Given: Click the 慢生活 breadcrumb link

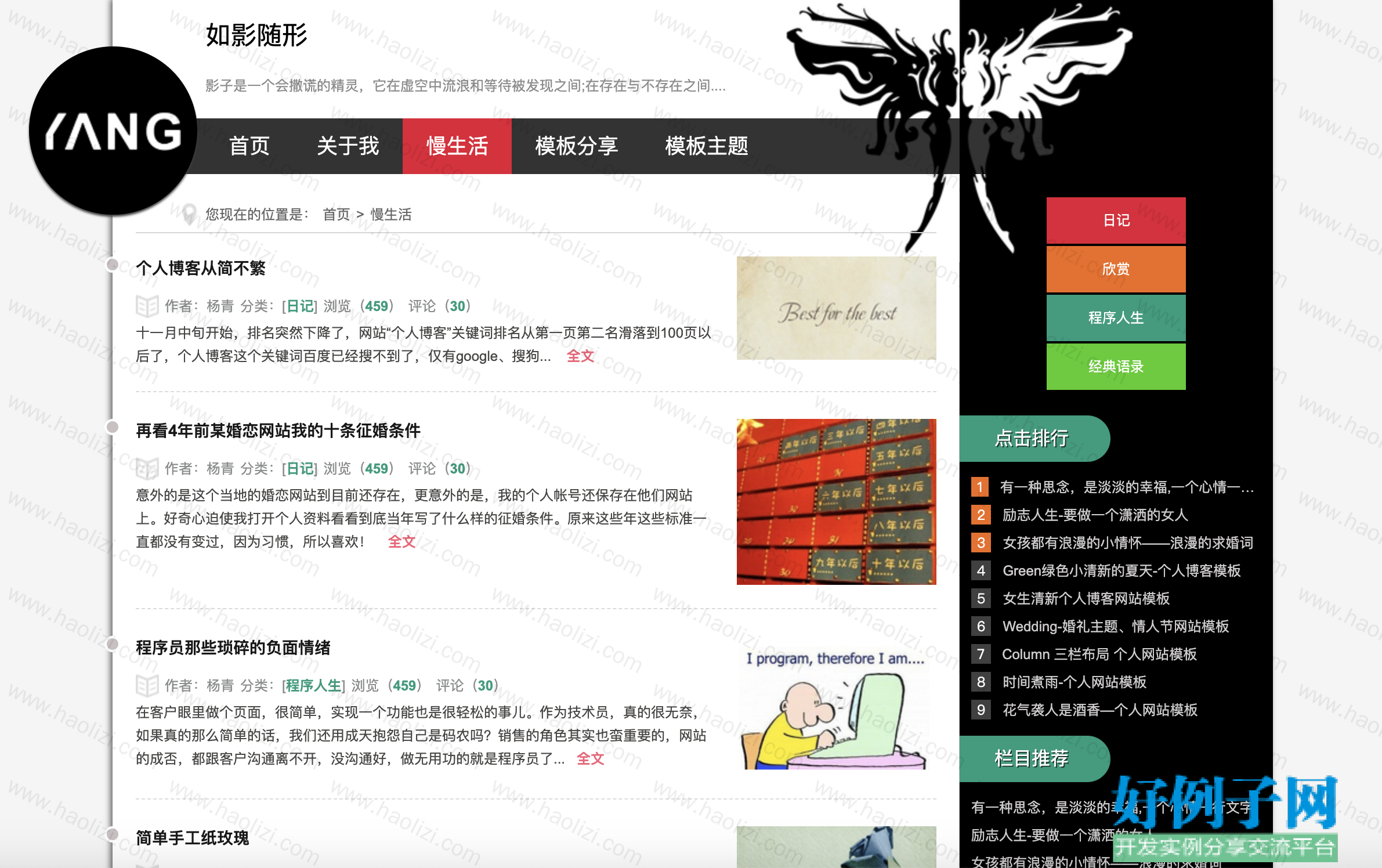Looking at the screenshot, I should click(x=391, y=215).
